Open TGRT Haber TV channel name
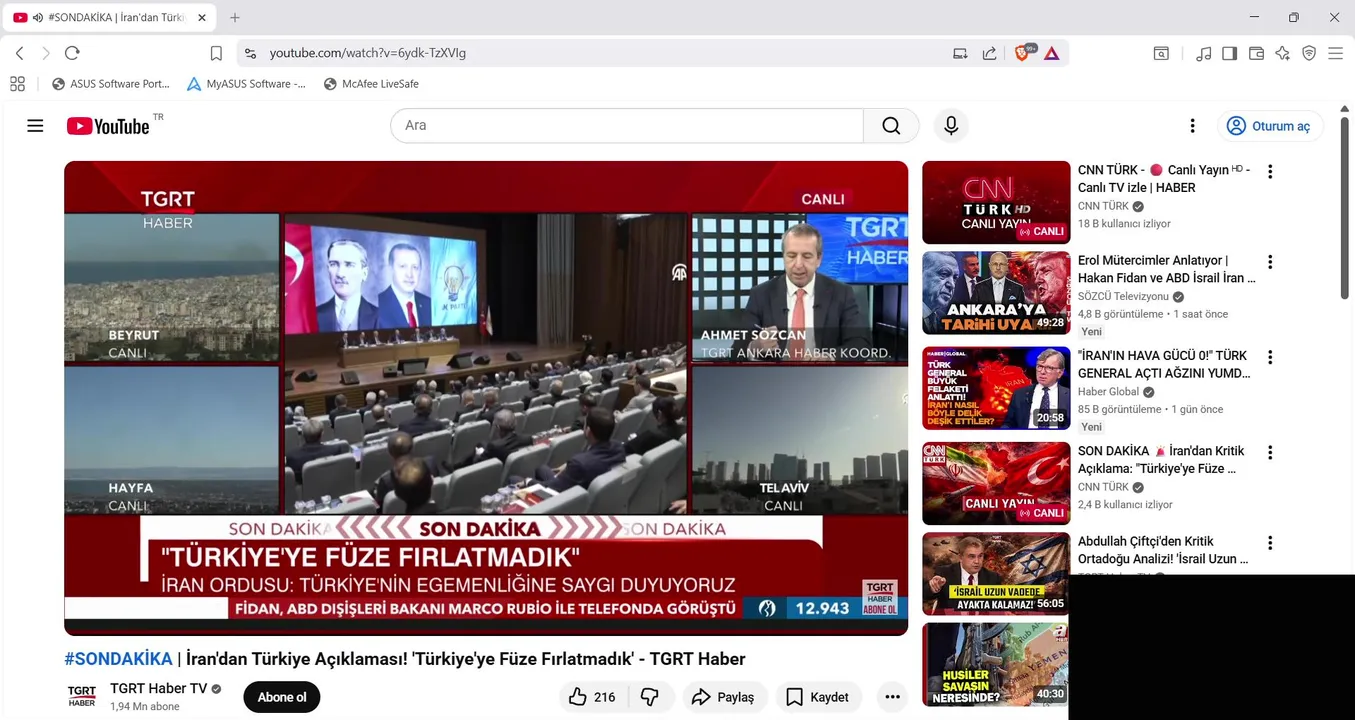This screenshot has width=1355, height=720. [158, 689]
